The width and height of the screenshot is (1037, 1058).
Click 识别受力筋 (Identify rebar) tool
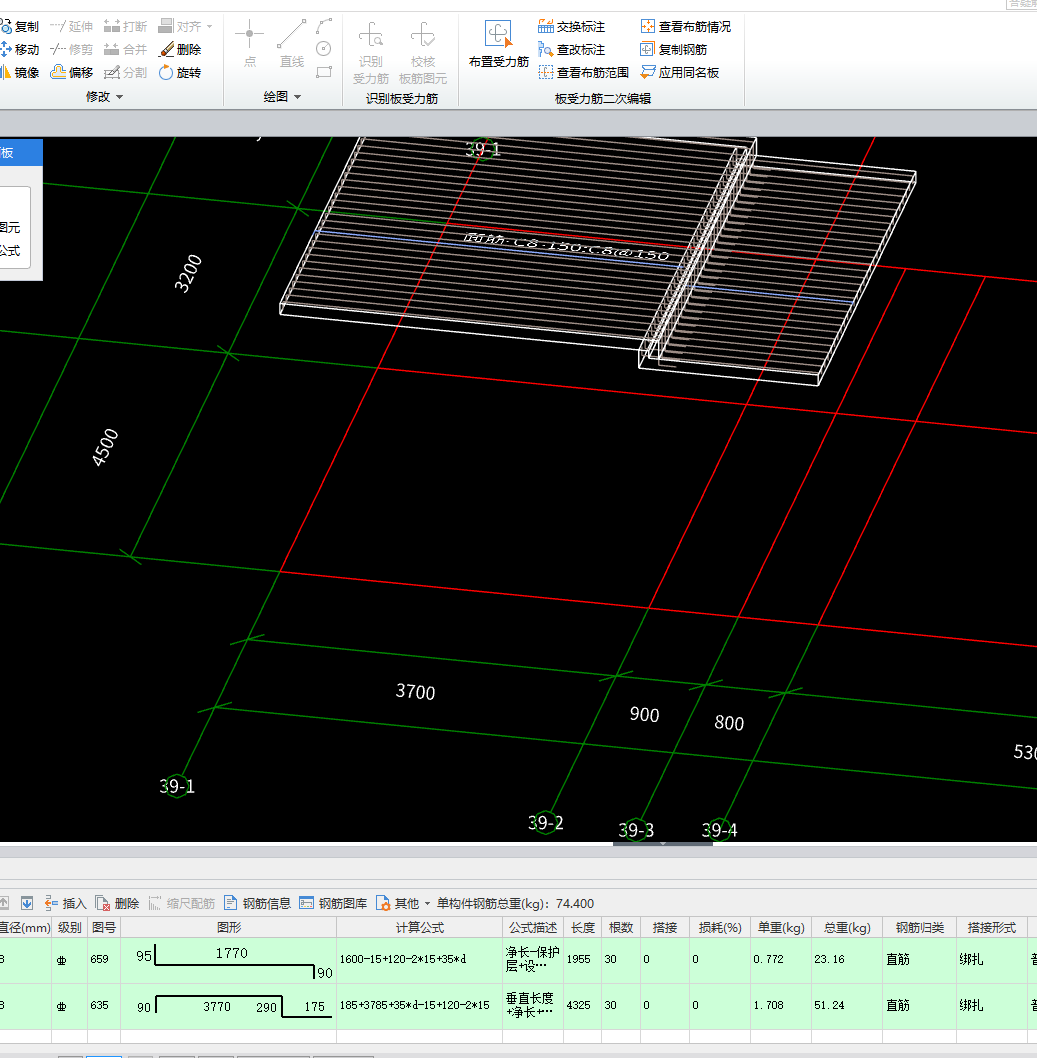point(370,53)
